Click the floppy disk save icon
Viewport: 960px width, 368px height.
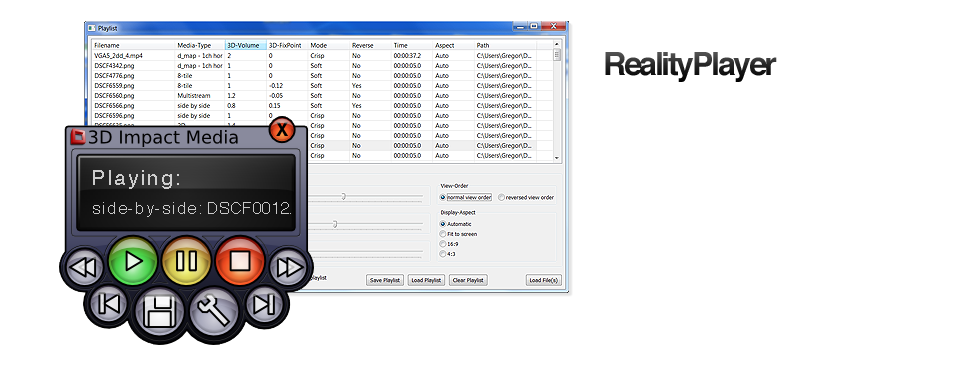pyautogui.click(x=159, y=312)
